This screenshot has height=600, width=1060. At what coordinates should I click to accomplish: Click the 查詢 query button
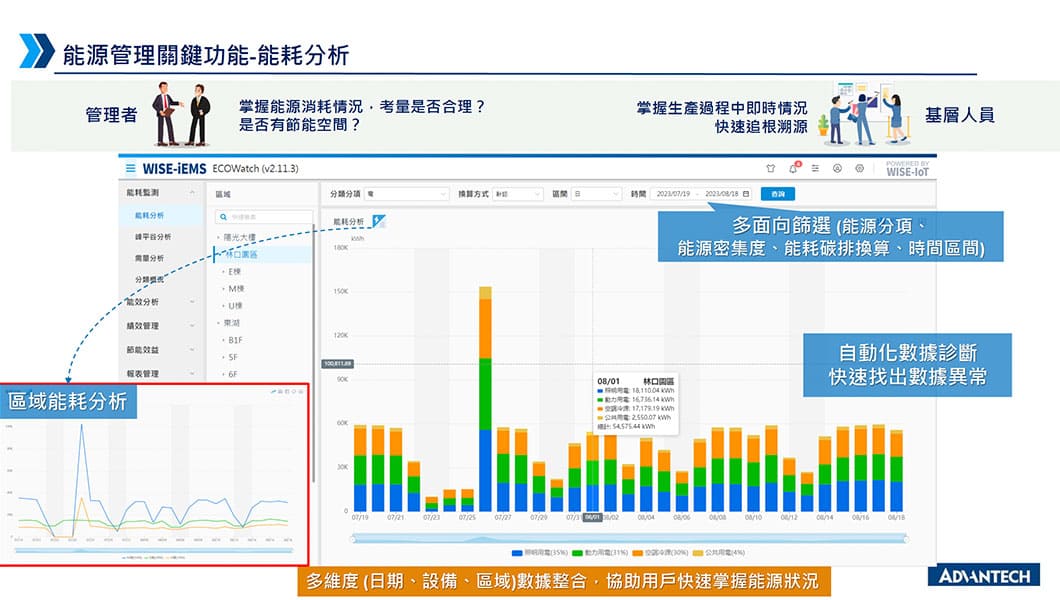(777, 194)
